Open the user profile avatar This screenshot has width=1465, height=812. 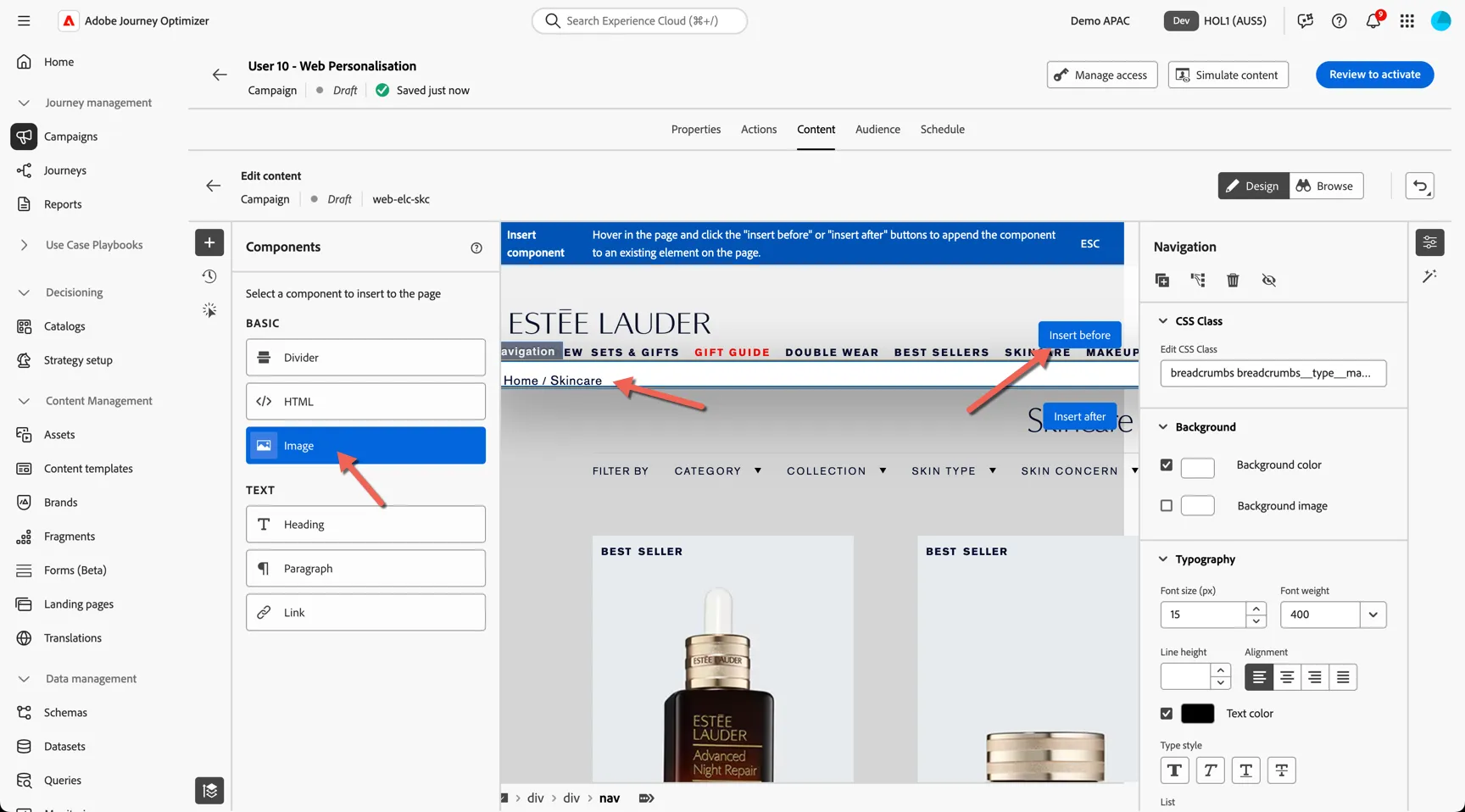click(x=1440, y=20)
